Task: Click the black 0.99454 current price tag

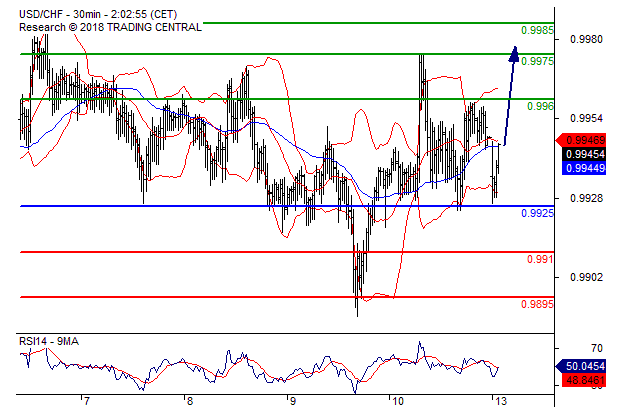Action: click(x=584, y=154)
